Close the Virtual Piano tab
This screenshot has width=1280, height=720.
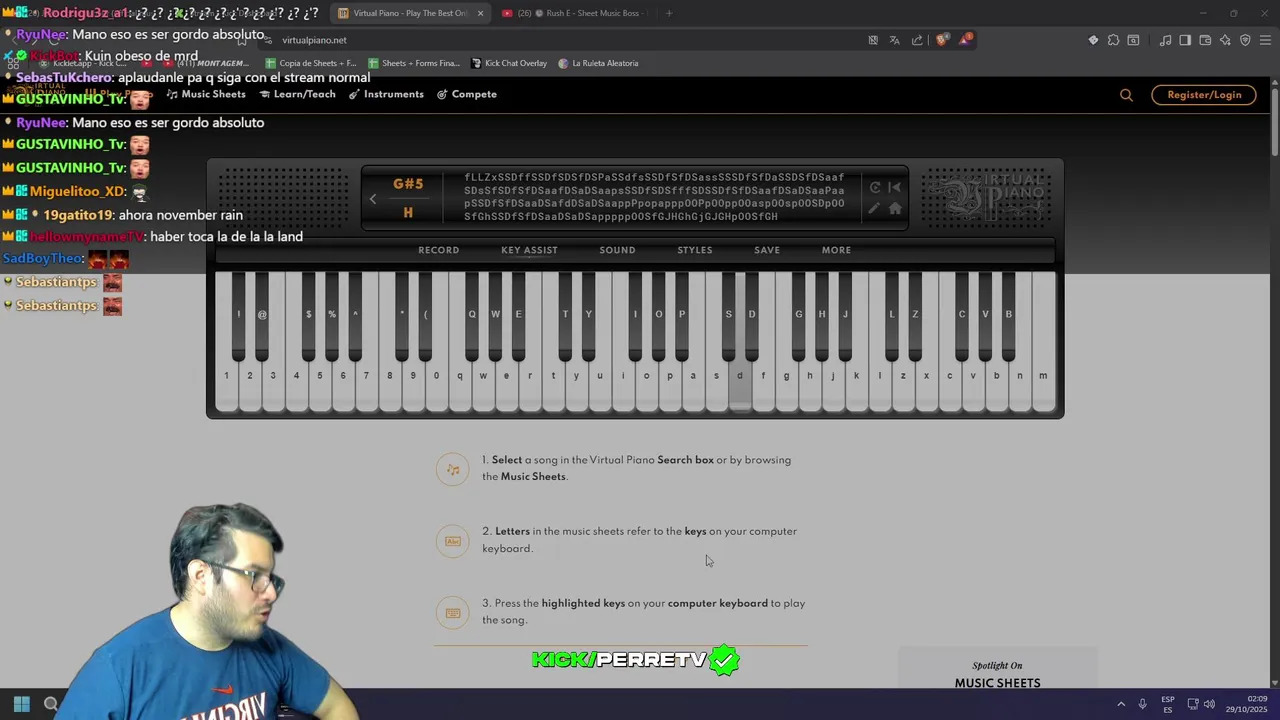pos(480,13)
